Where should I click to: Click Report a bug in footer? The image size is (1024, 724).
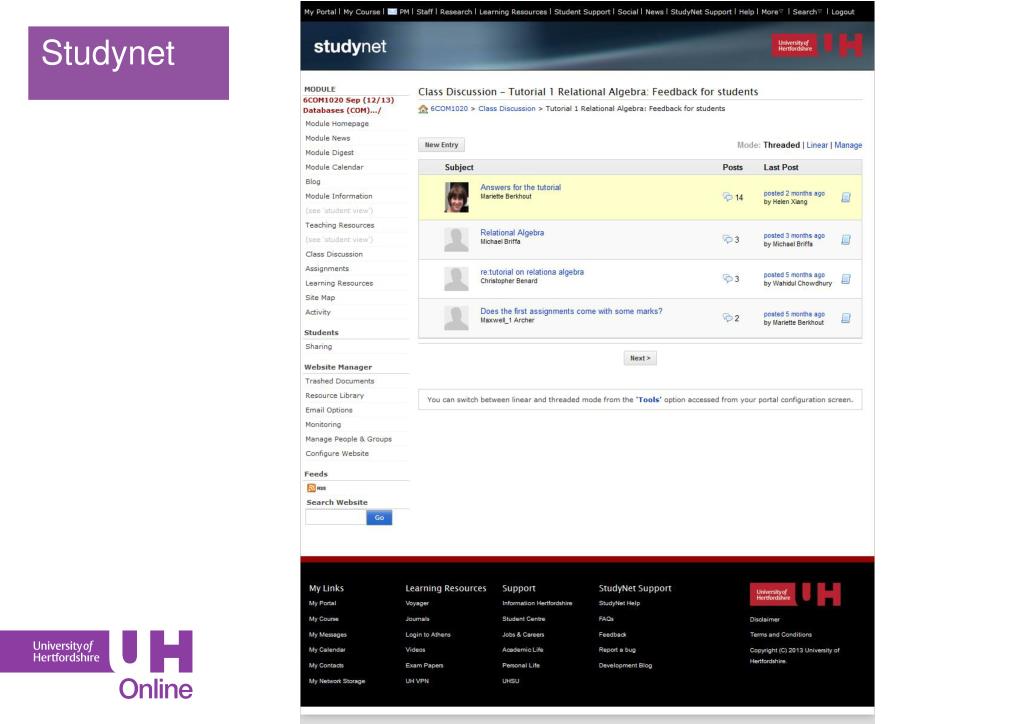click(617, 650)
